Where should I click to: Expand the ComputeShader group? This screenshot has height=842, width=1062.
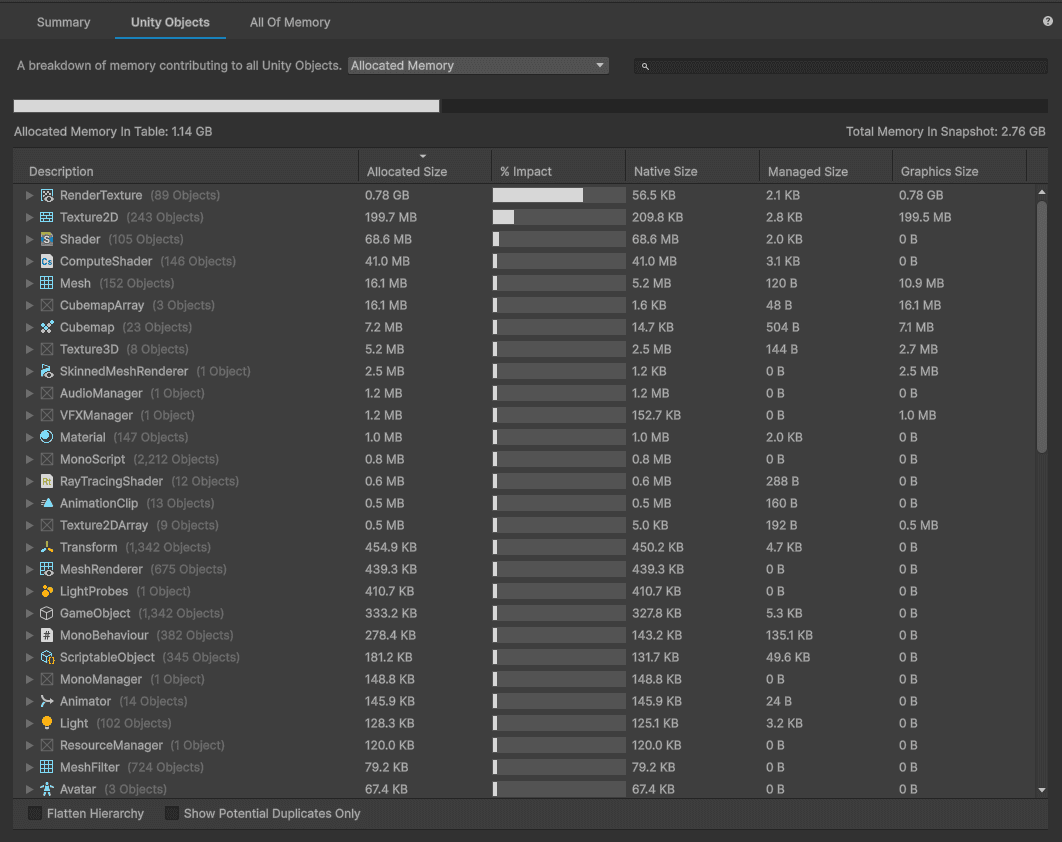[29, 261]
